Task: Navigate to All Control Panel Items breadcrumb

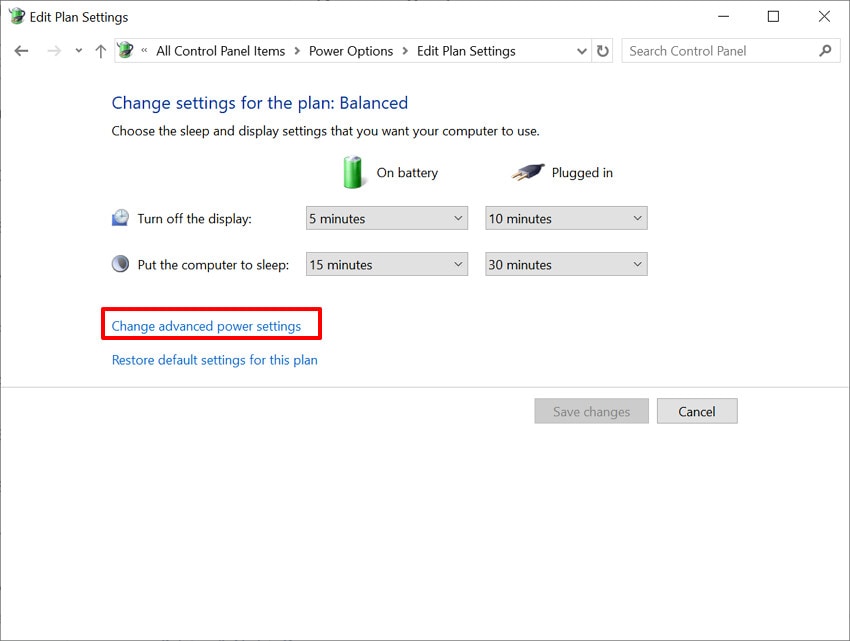Action: (x=220, y=50)
